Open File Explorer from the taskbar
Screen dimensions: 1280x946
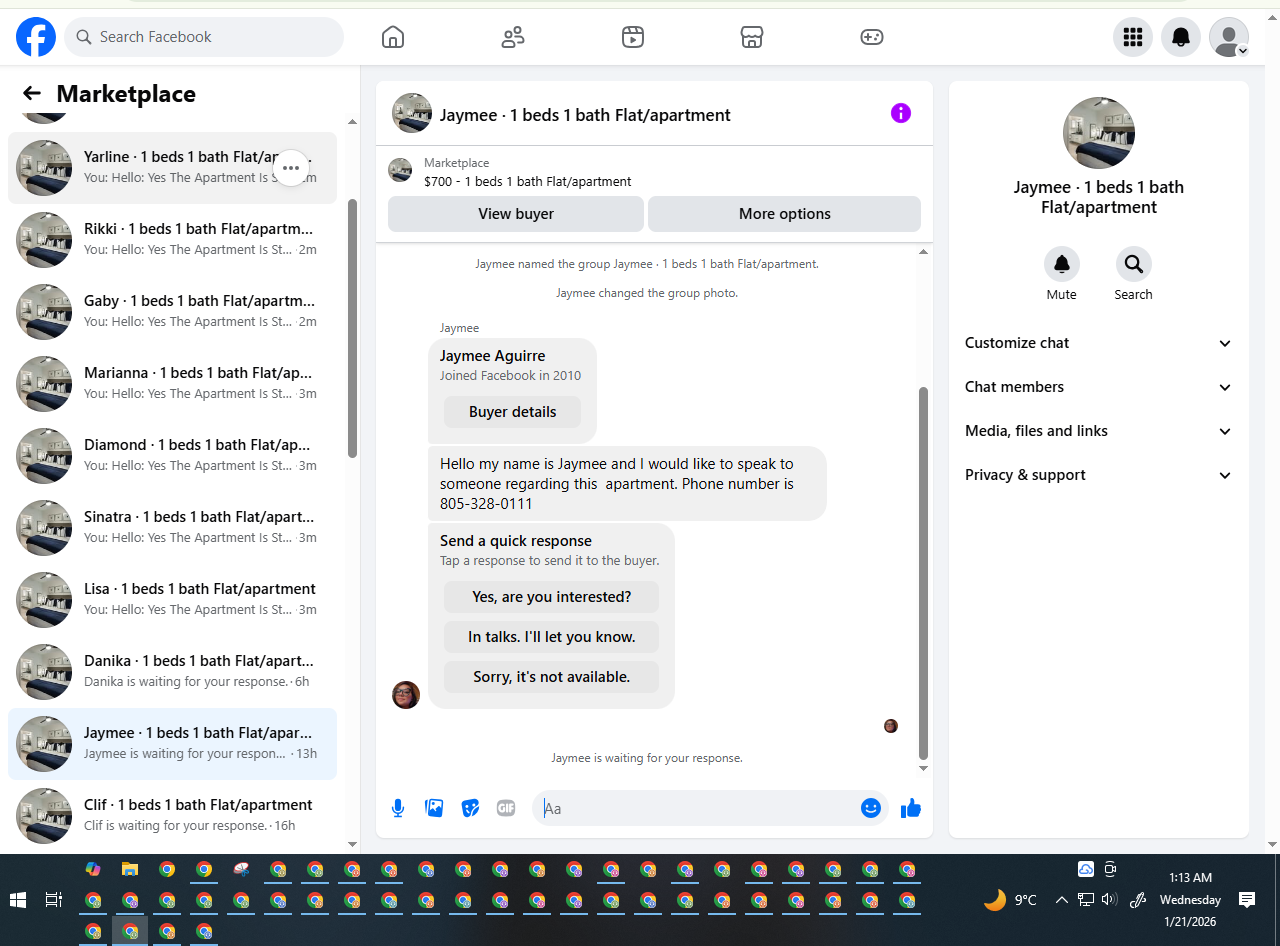pyautogui.click(x=130, y=870)
